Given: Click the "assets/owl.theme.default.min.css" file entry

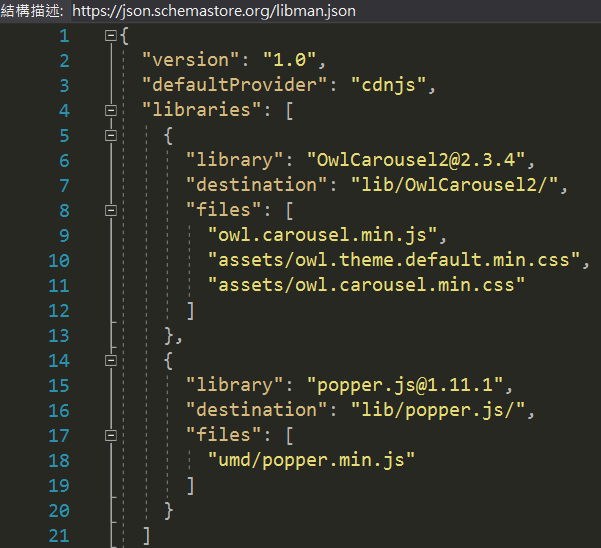Looking at the screenshot, I should (394, 261).
